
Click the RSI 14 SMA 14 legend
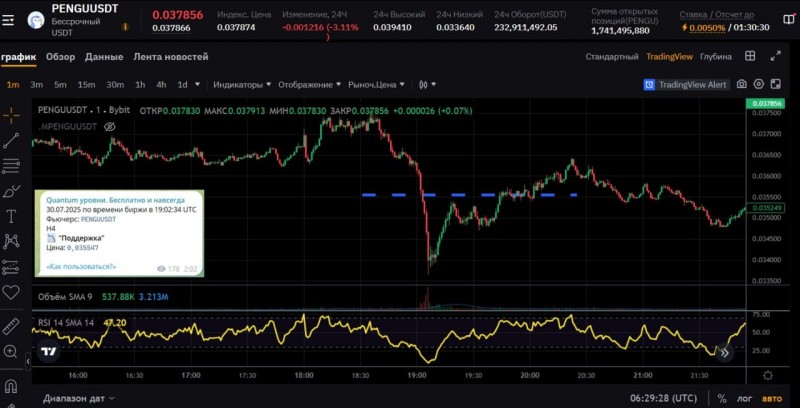[66, 322]
